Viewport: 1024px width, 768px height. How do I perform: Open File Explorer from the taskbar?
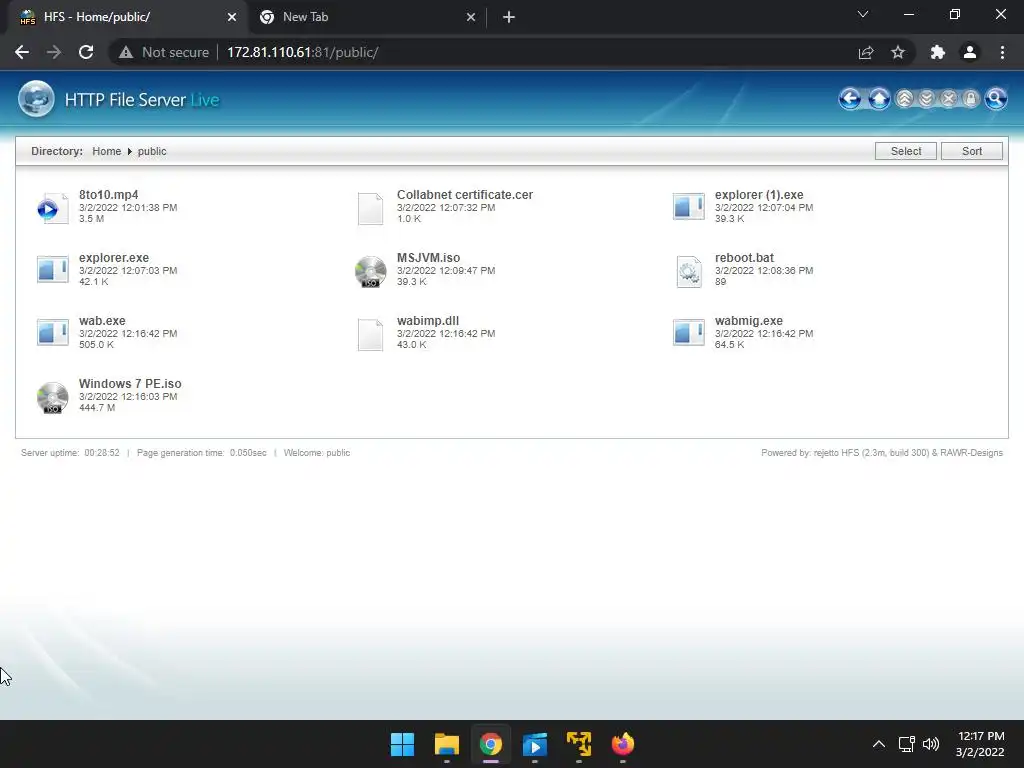(447, 744)
